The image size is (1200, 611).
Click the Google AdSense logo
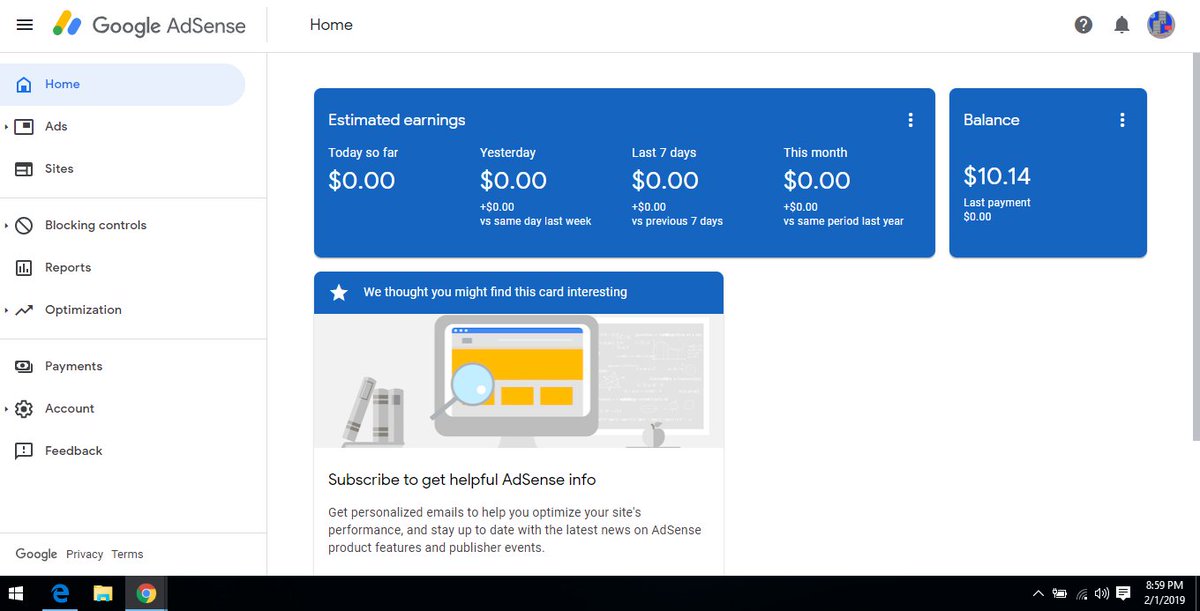149,26
